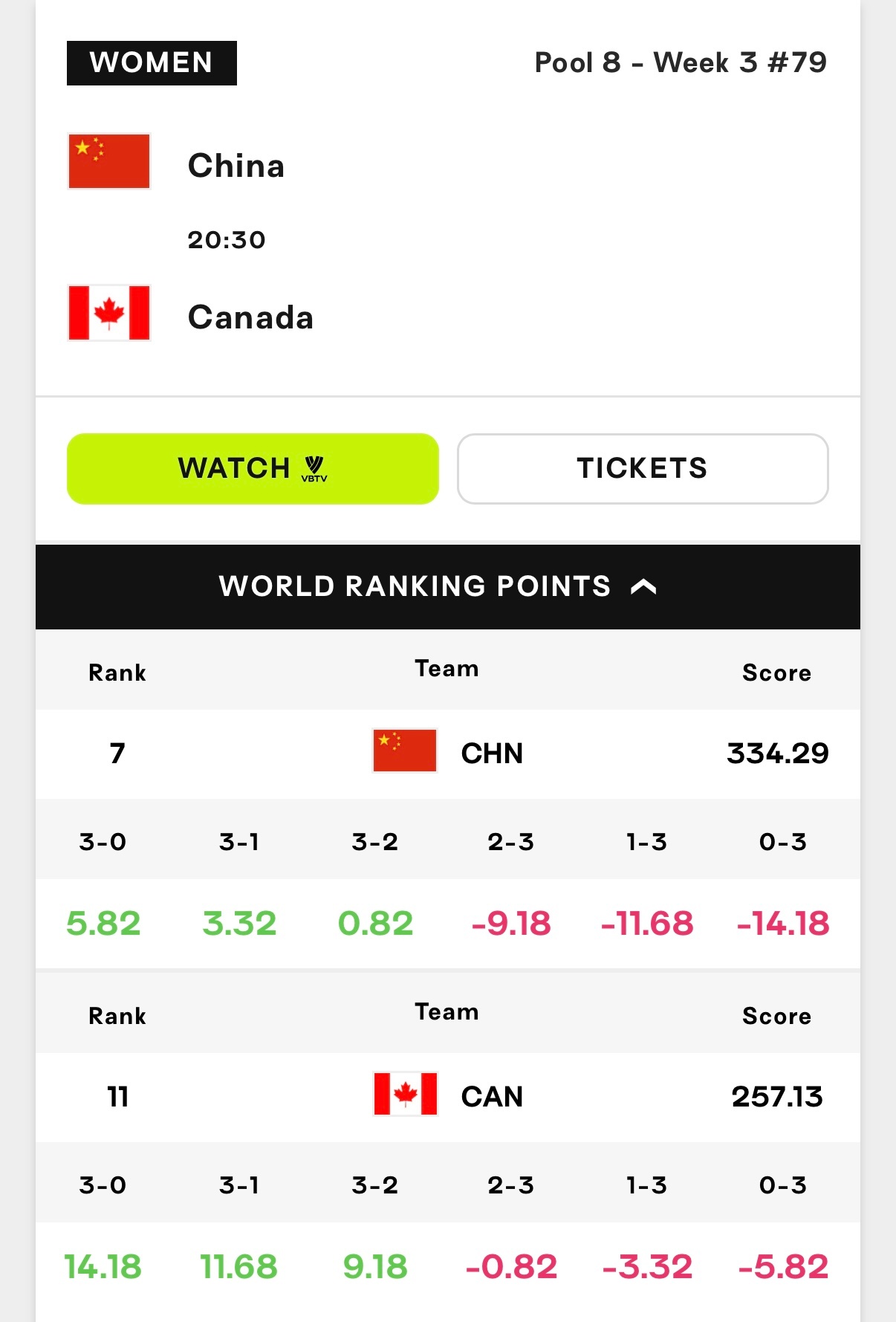896x1322 pixels.
Task: Click the CHN flag in ranking table
Action: point(405,751)
